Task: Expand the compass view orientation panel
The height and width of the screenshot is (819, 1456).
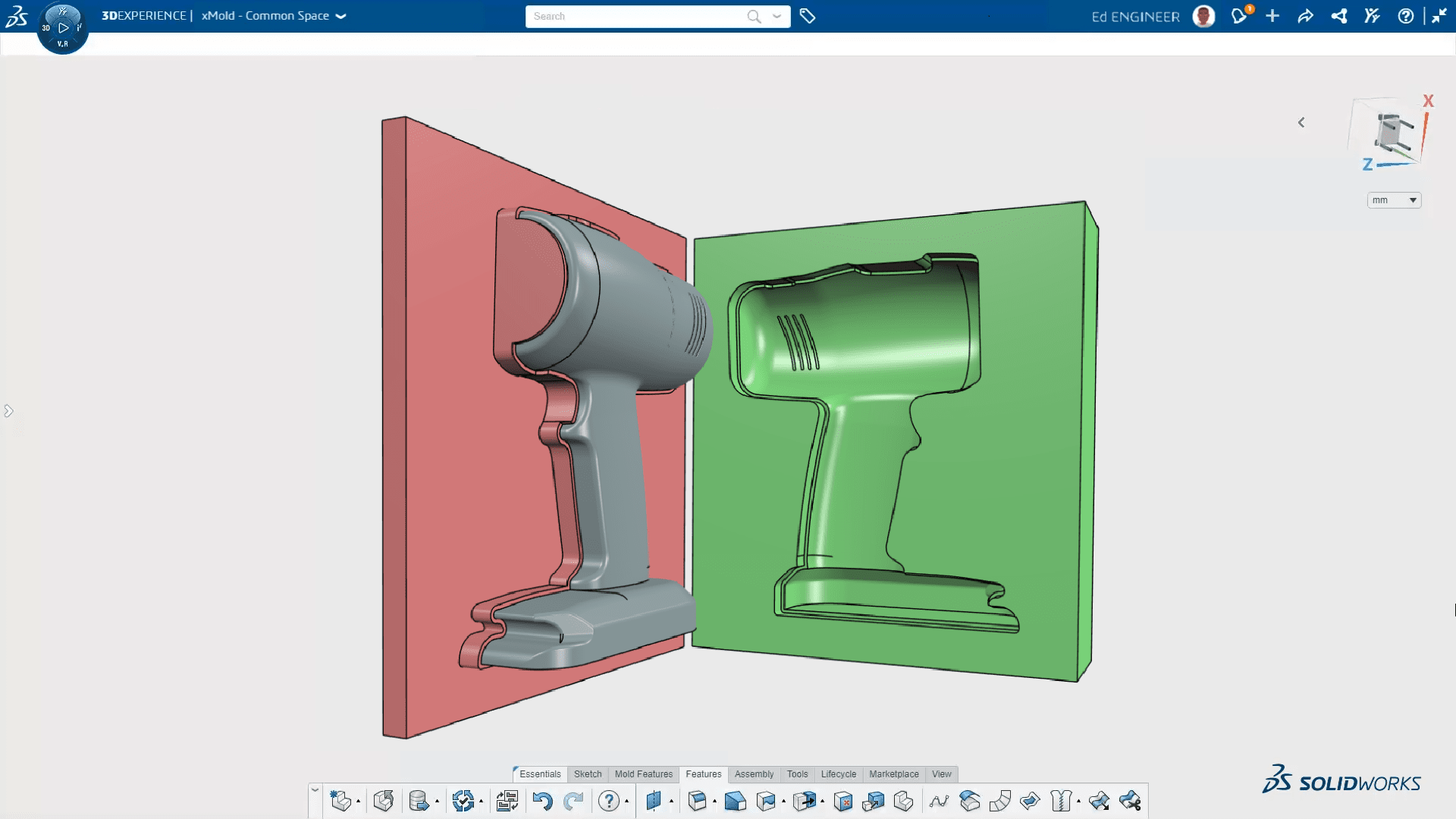Action: pyautogui.click(x=1302, y=121)
